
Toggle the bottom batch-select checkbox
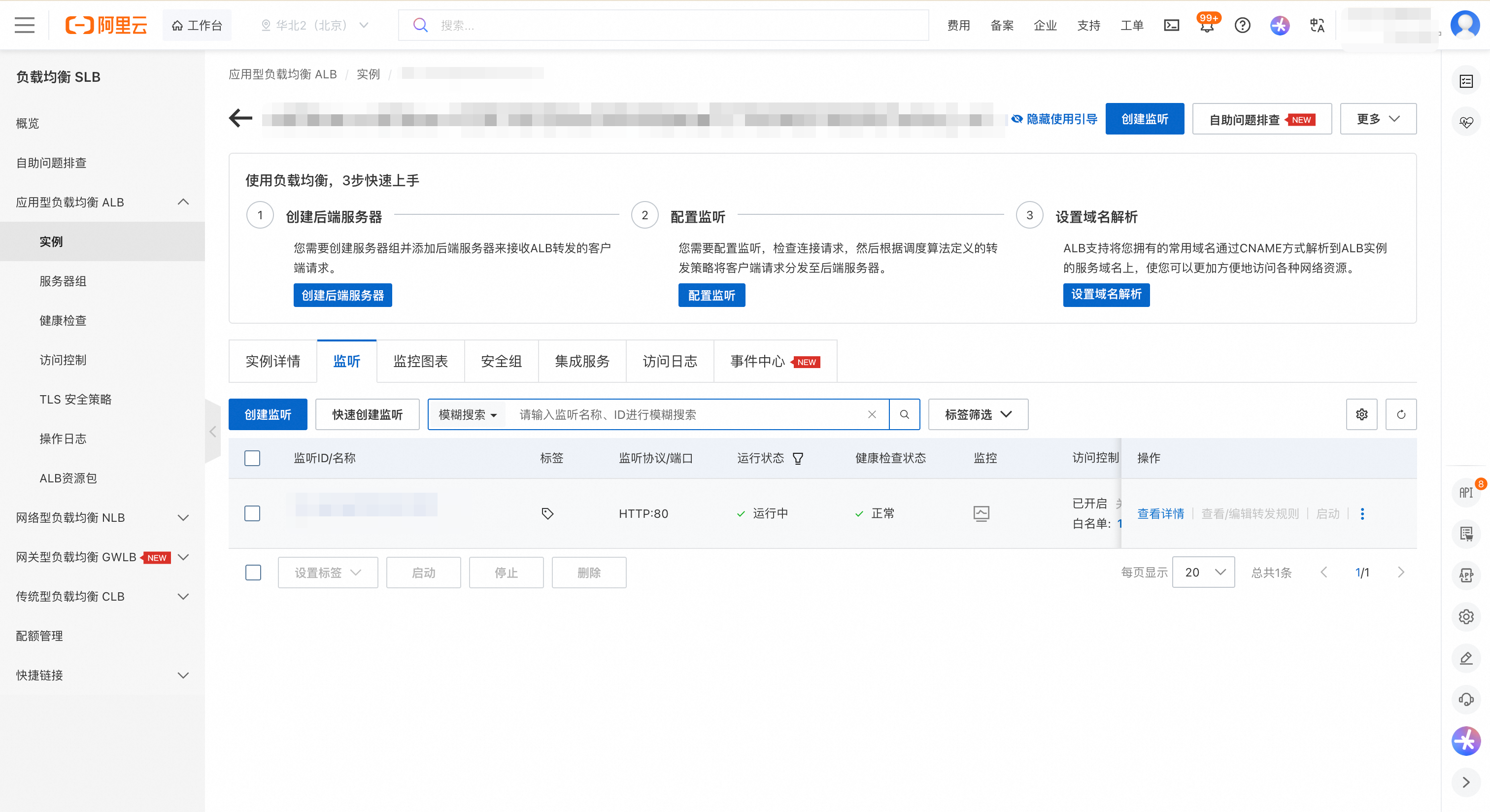253,572
